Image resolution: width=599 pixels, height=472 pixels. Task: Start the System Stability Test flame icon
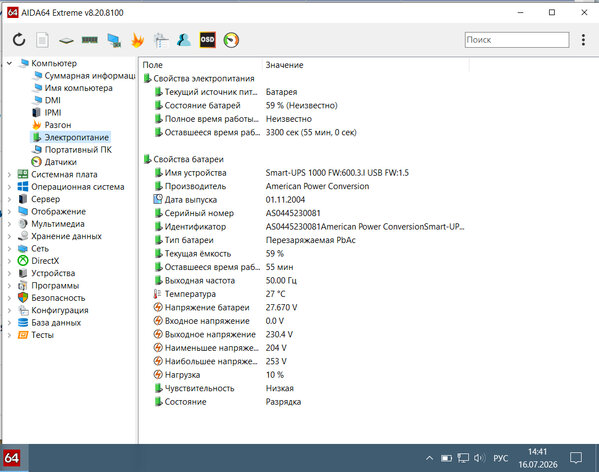click(137, 40)
